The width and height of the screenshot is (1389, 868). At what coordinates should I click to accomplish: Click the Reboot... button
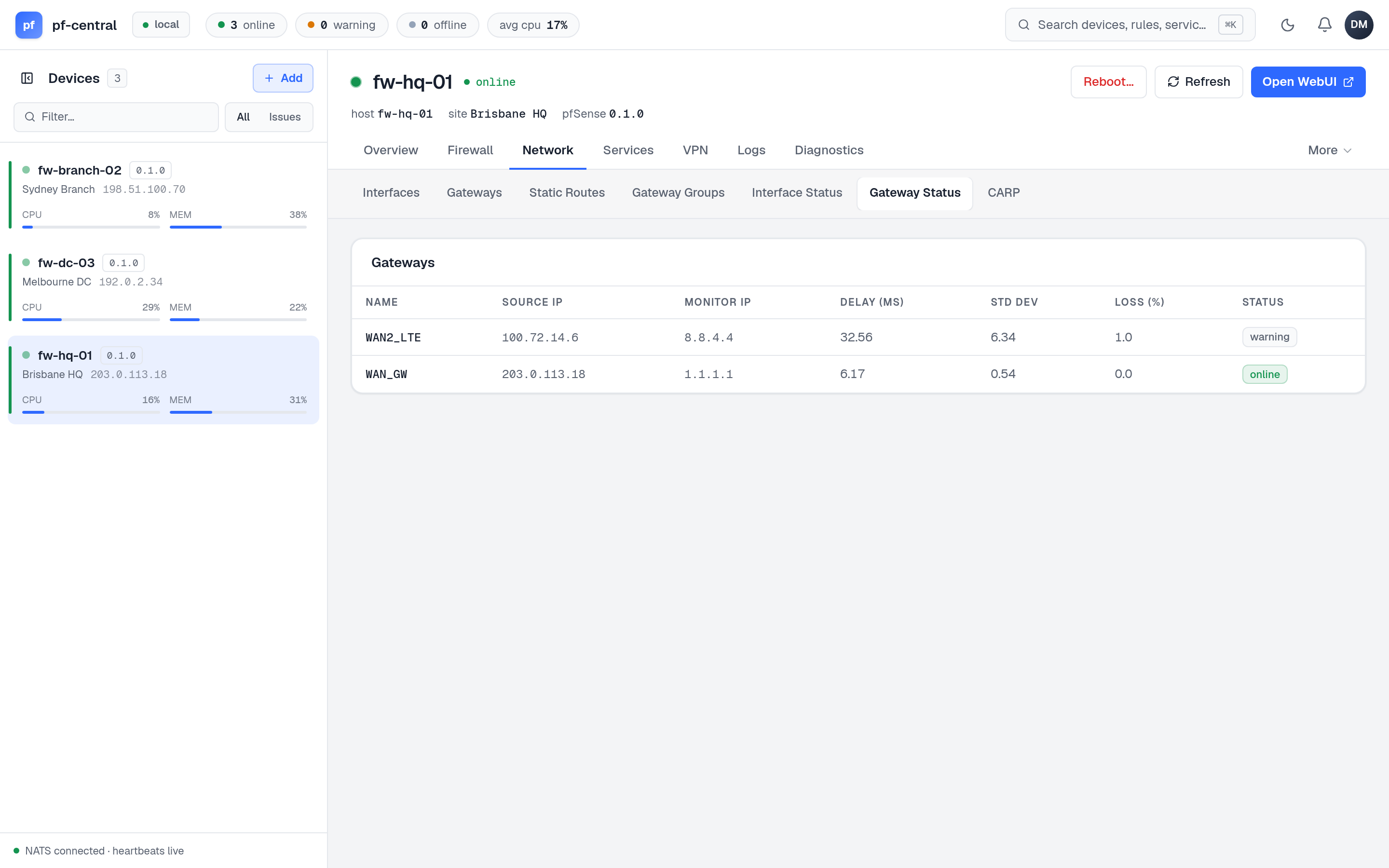click(x=1108, y=81)
